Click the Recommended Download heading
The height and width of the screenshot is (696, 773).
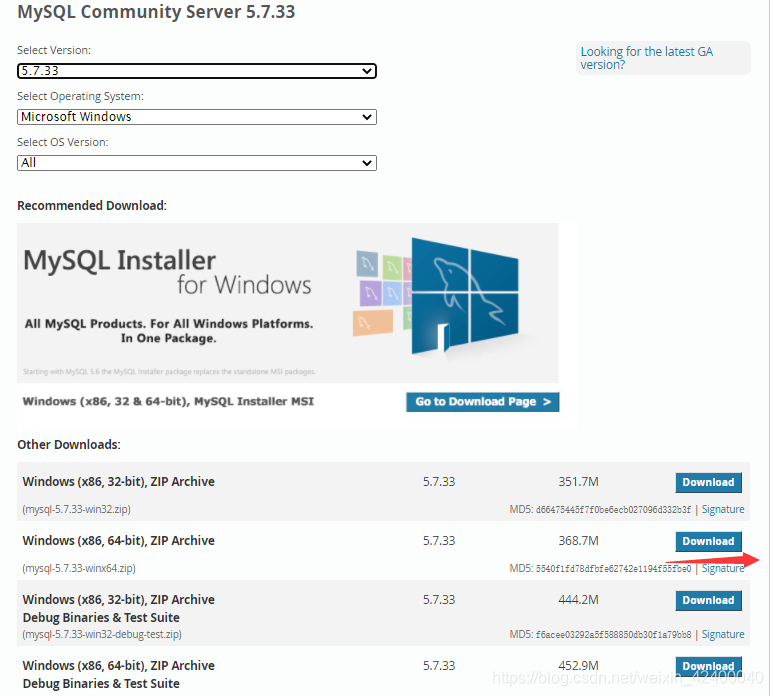(x=92, y=206)
